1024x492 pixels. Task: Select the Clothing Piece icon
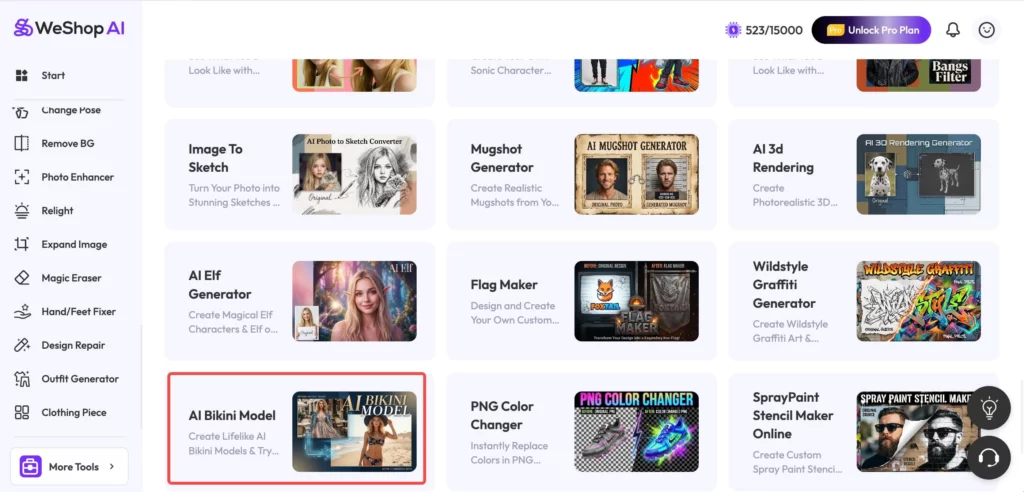tap(22, 412)
